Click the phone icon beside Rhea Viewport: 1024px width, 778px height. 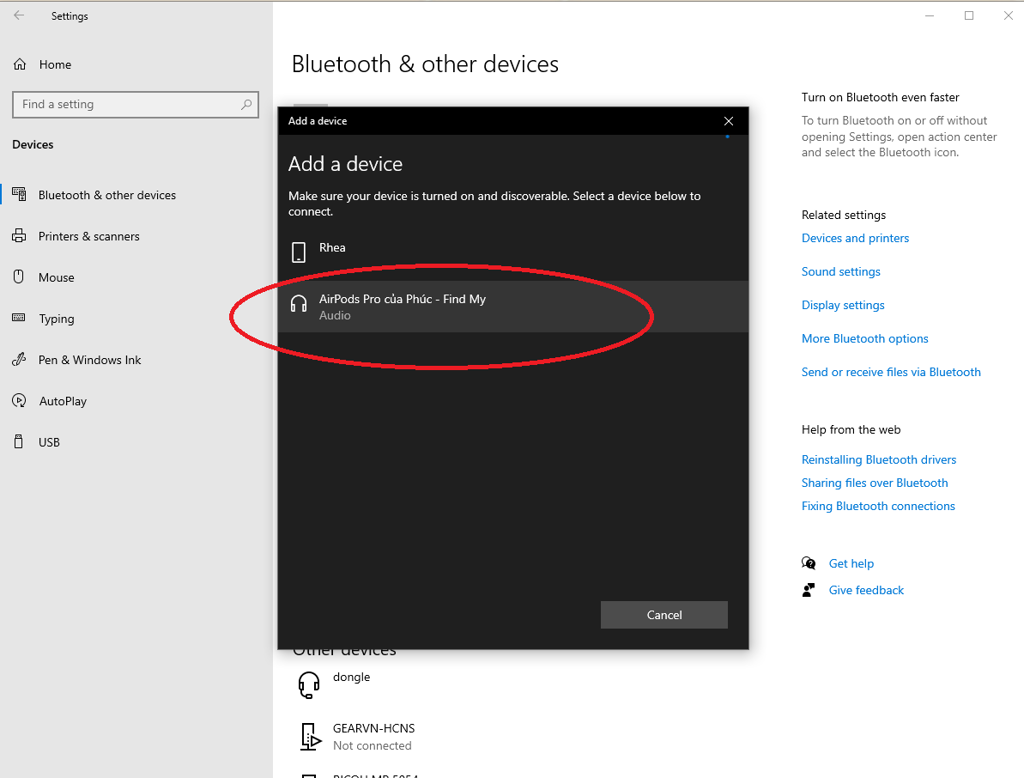coord(298,252)
